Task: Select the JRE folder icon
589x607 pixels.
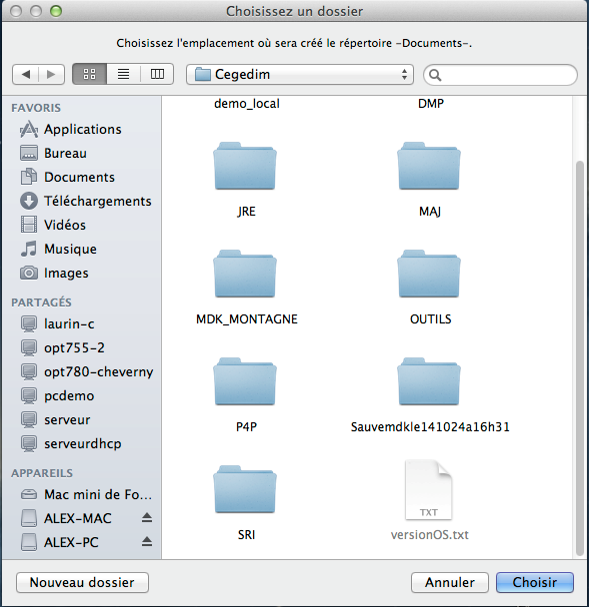Action: coord(245,166)
